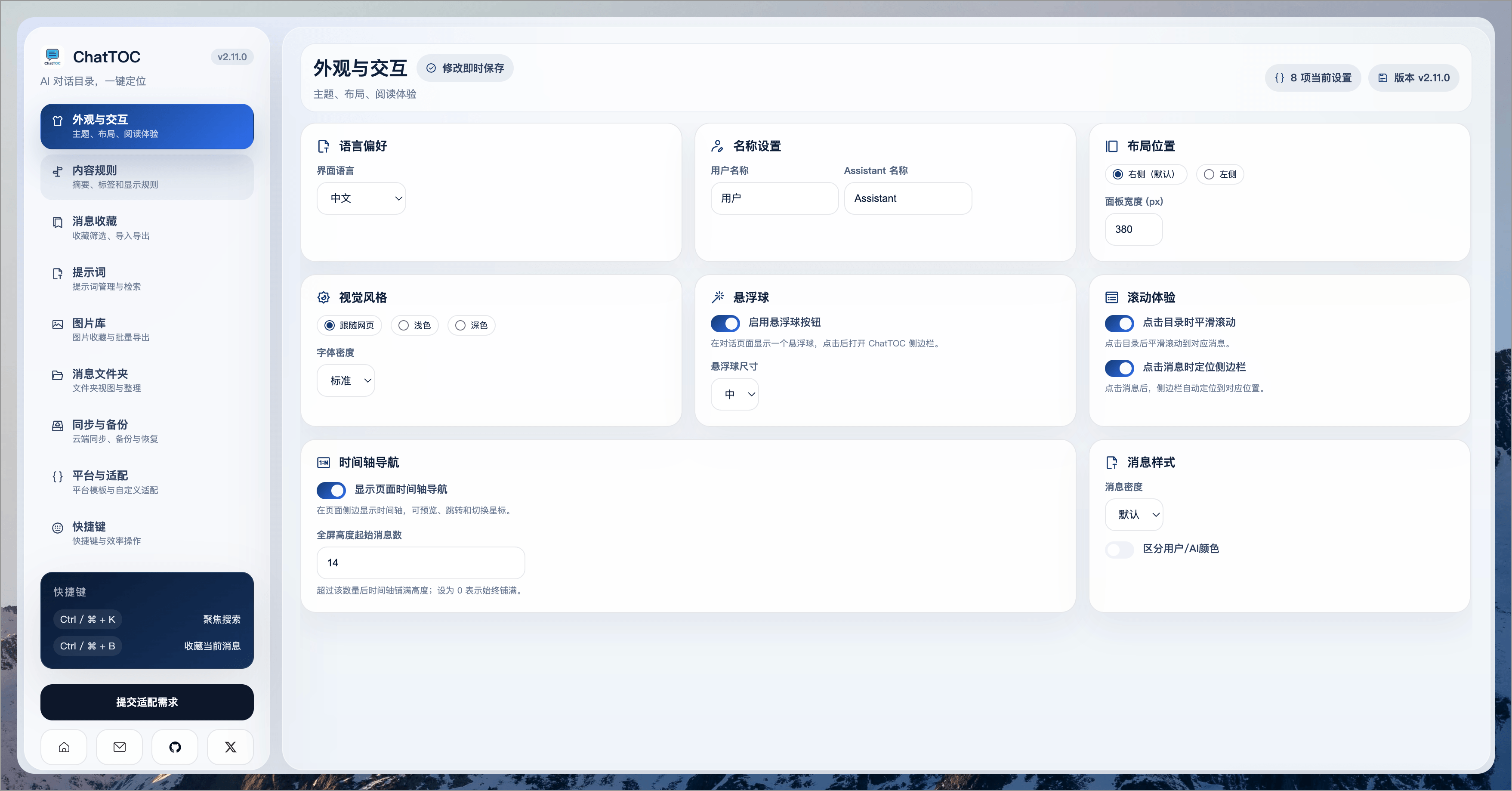Click the floating ball wand icon
The height and width of the screenshot is (791, 1512).
[x=717, y=298]
